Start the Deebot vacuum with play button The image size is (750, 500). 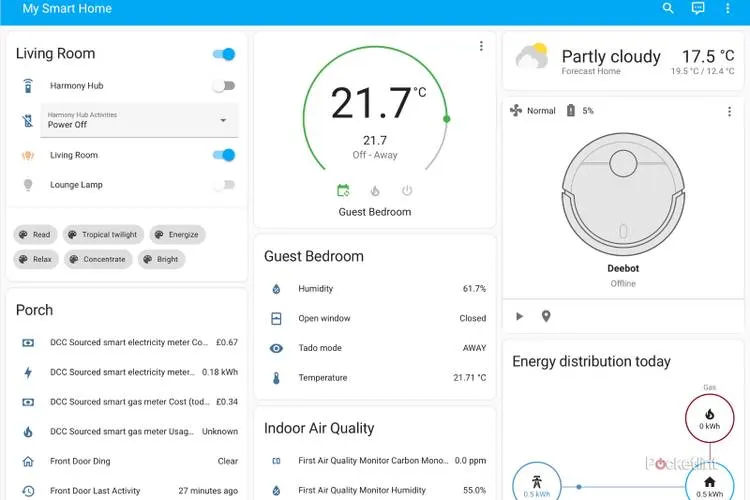(519, 316)
